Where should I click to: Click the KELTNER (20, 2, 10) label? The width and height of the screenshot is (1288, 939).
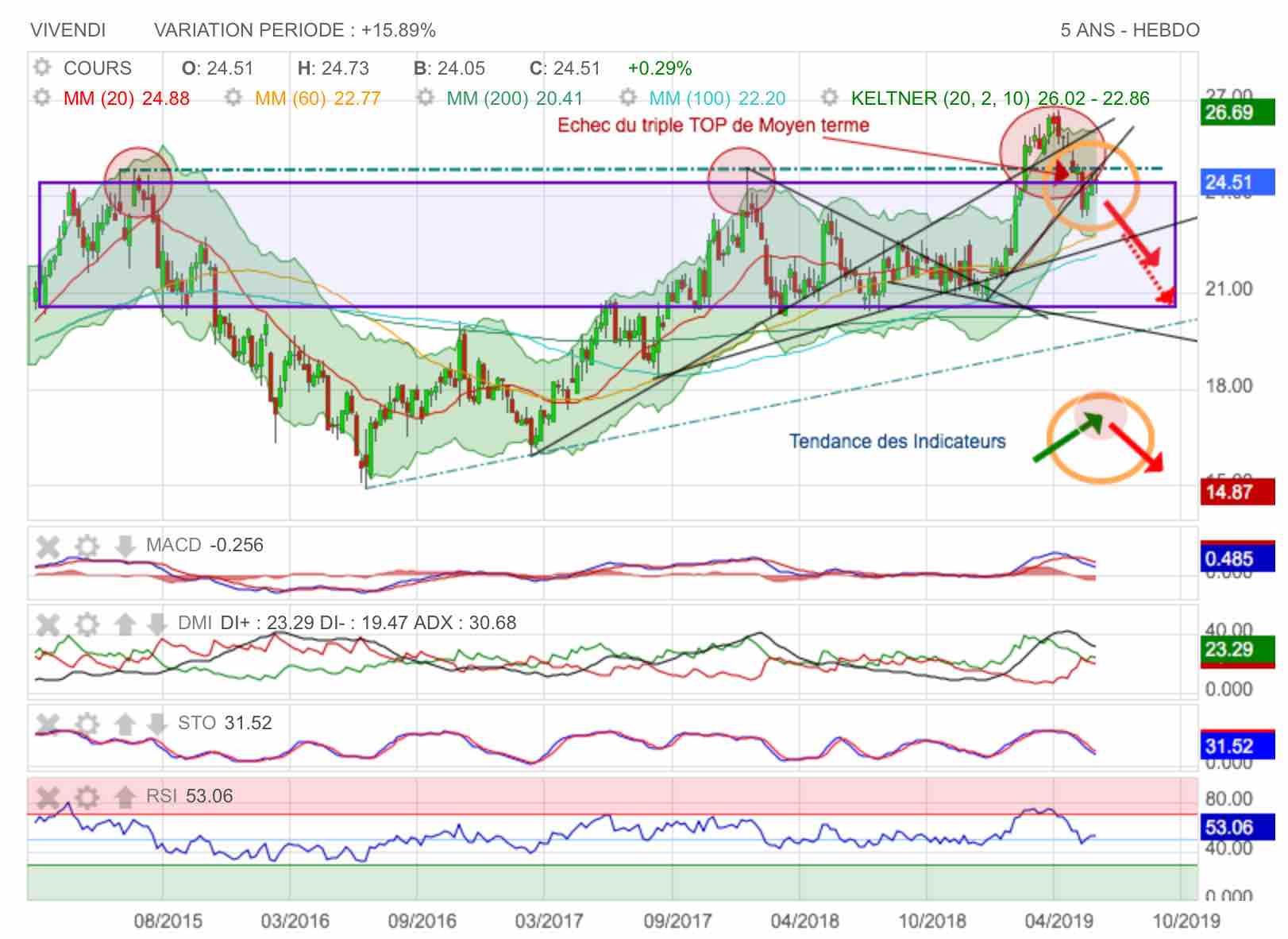1000,99
